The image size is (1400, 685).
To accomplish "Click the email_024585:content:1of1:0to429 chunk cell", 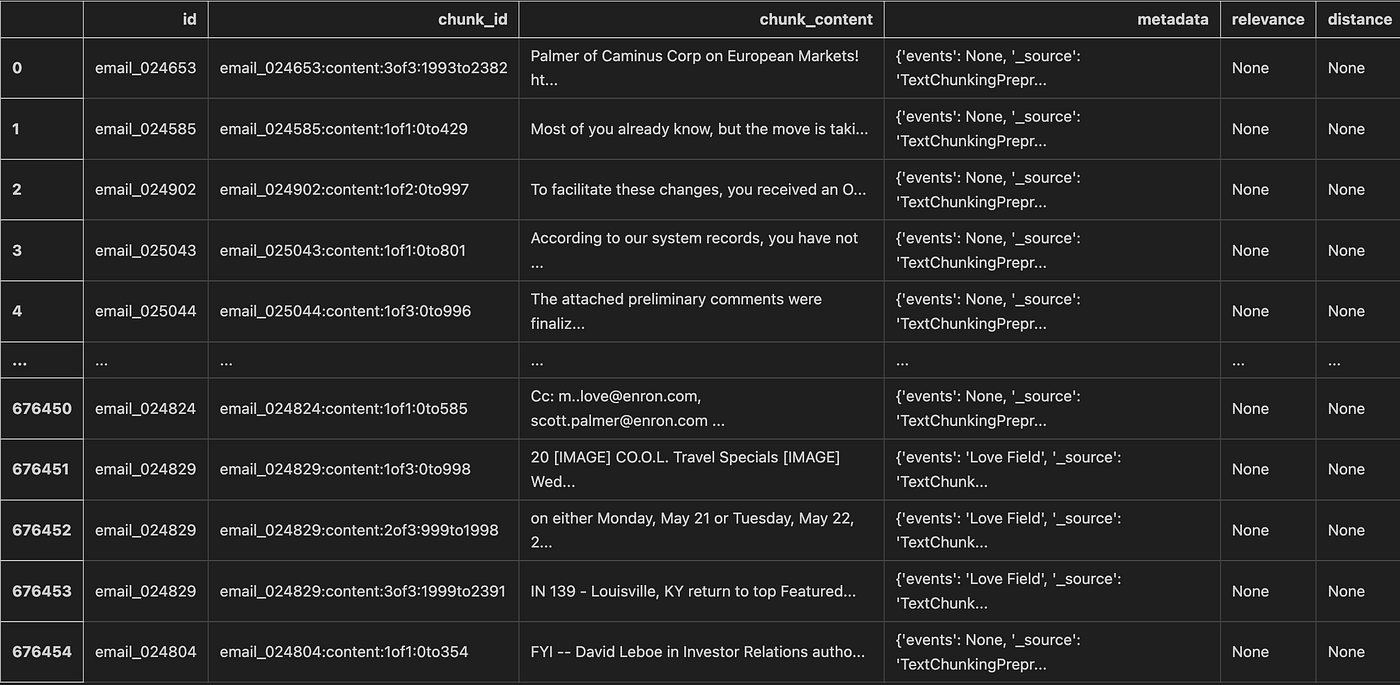I will [x=364, y=129].
